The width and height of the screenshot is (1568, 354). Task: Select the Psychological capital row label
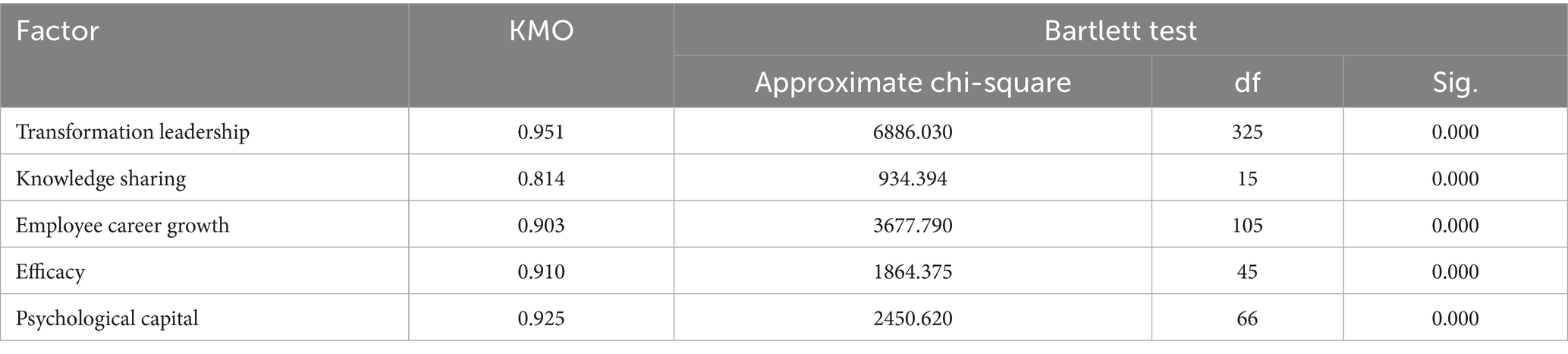pyautogui.click(x=107, y=318)
